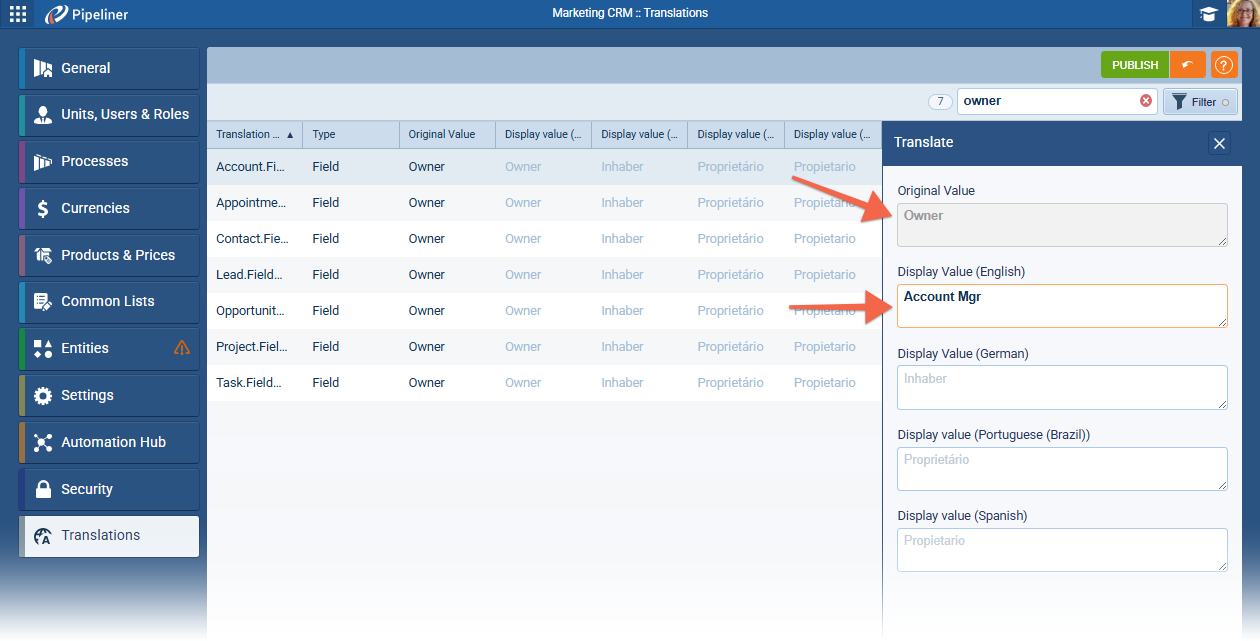Focus the Spanish display value field
The height and width of the screenshot is (641, 1260).
[1061, 549]
